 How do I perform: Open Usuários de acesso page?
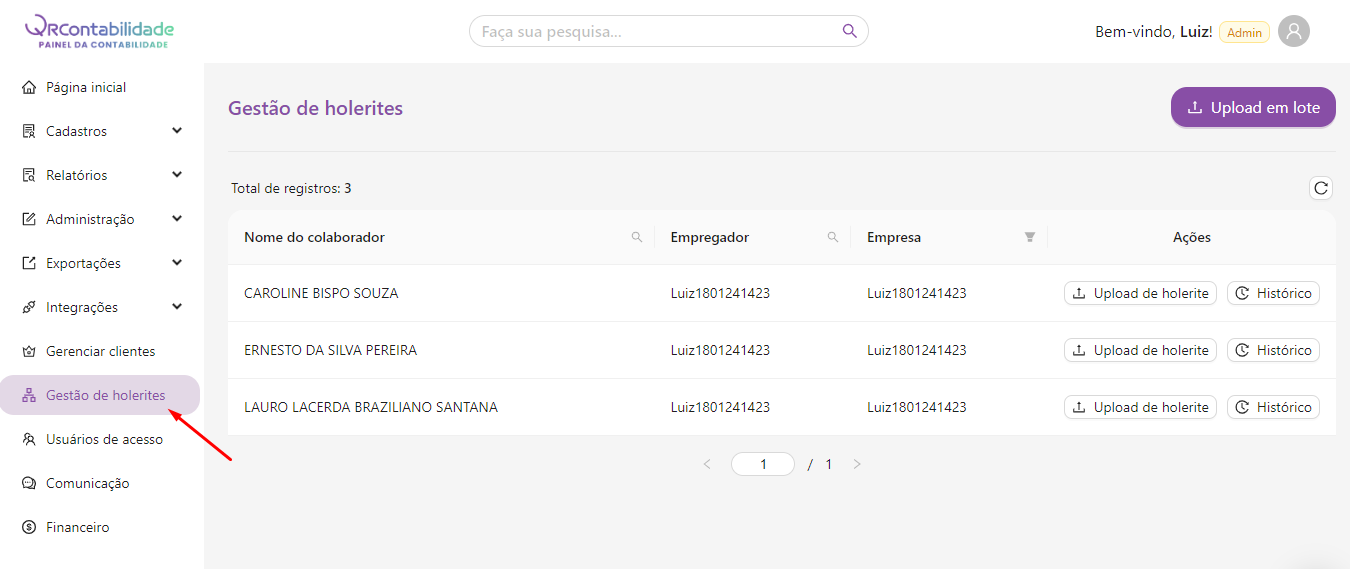pos(104,439)
